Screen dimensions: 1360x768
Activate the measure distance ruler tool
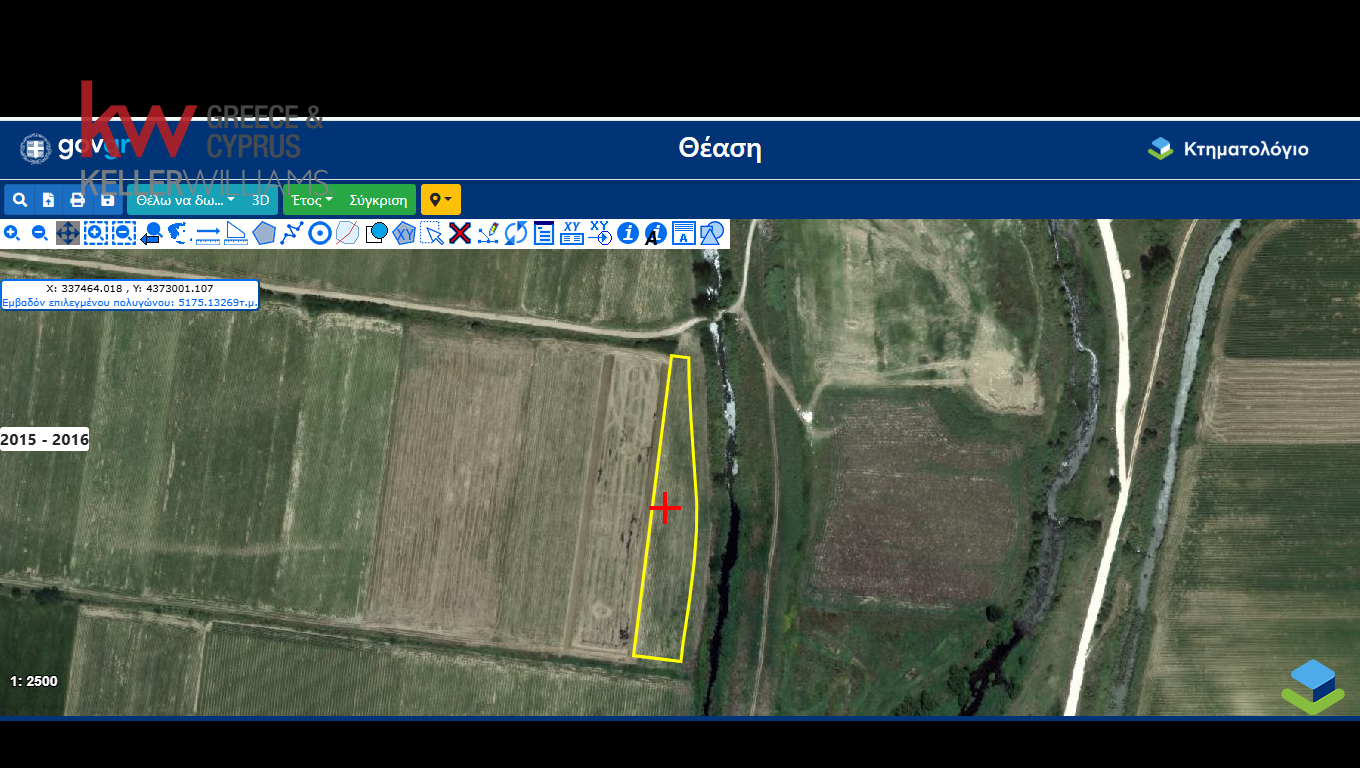tap(208, 234)
